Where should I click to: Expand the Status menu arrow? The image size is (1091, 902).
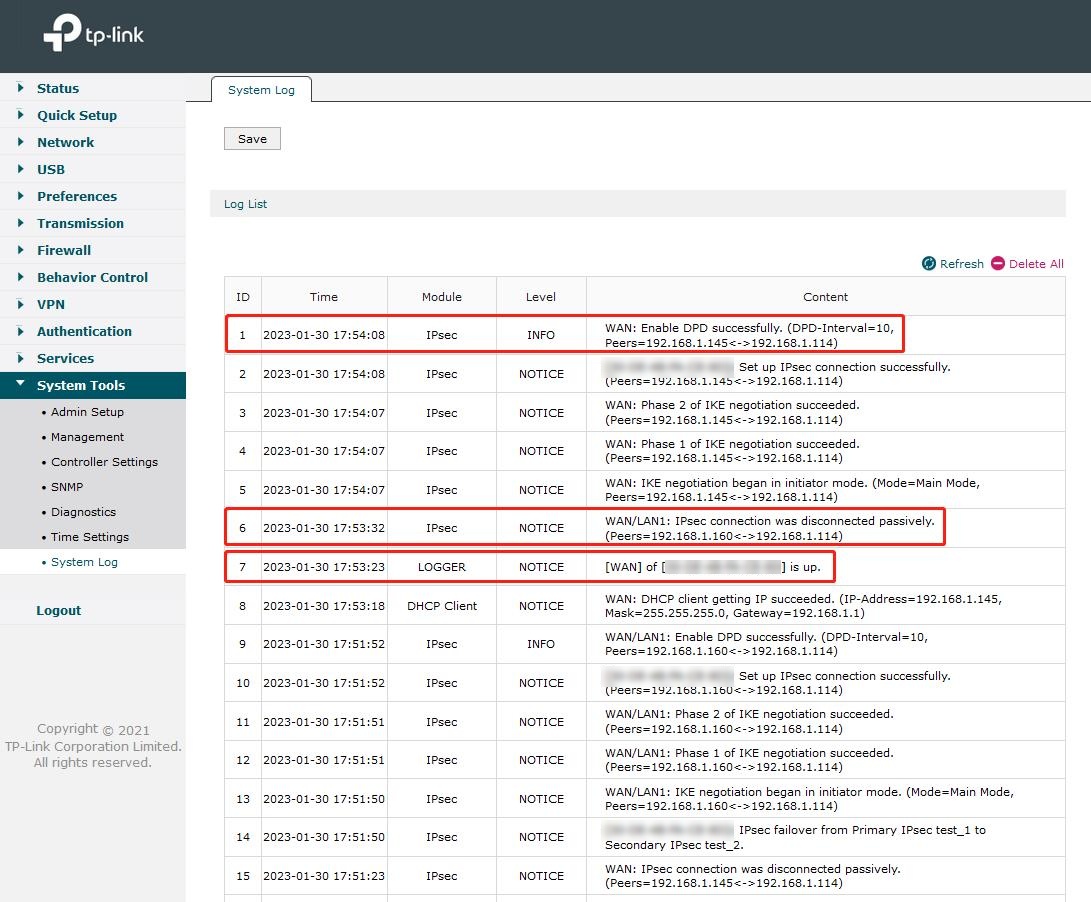click(x=20, y=88)
